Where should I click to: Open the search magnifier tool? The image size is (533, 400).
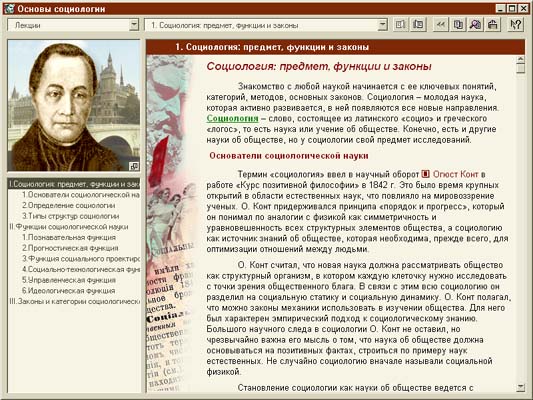click(475, 25)
